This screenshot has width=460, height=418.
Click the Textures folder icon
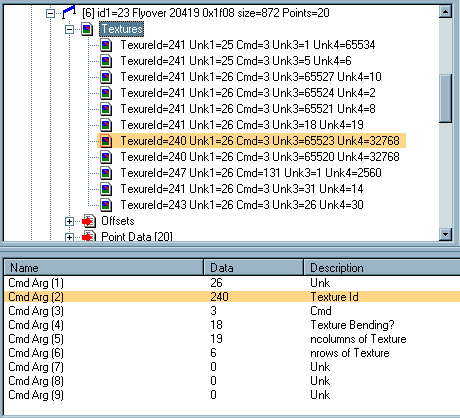[x=87, y=29]
